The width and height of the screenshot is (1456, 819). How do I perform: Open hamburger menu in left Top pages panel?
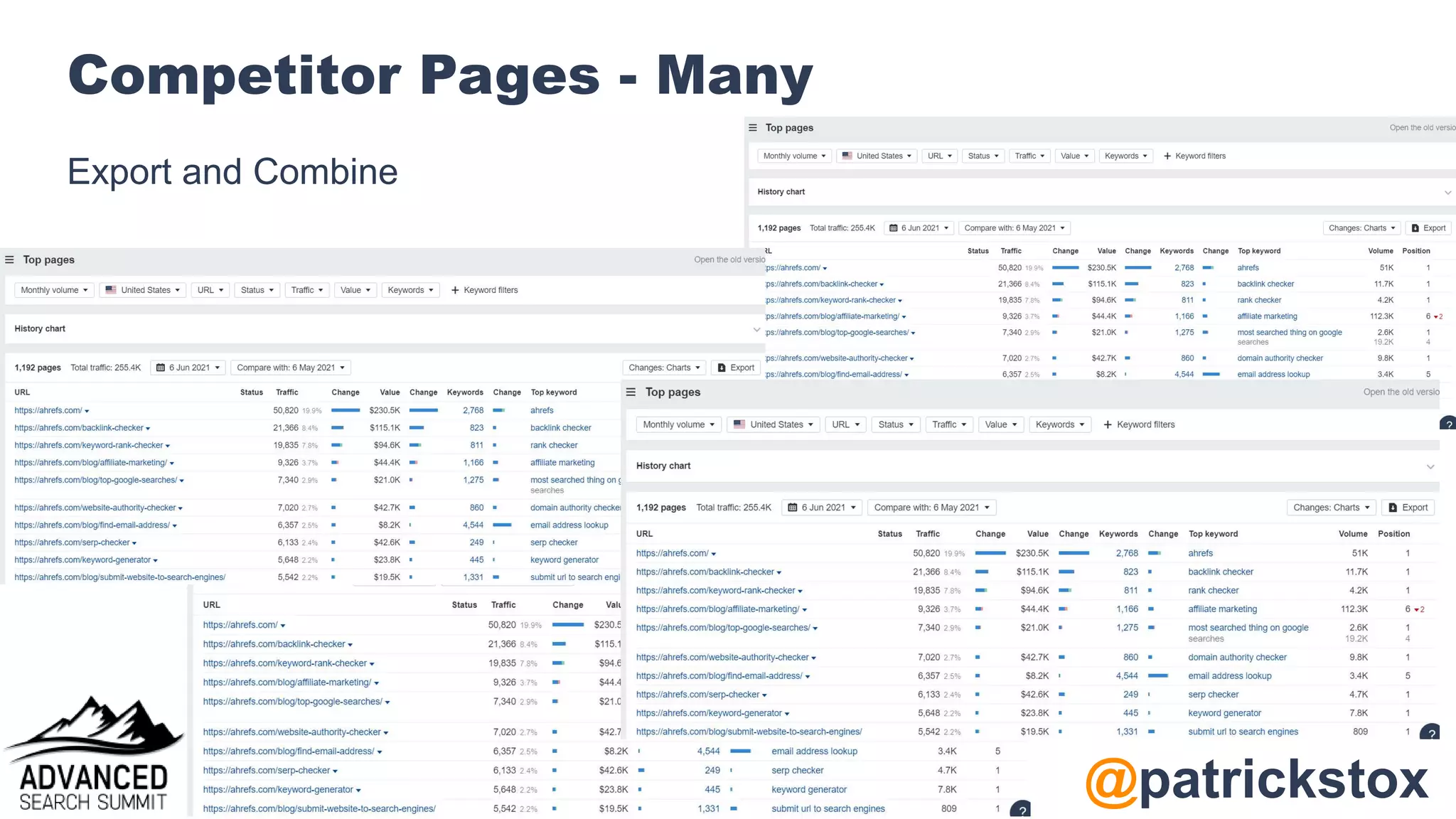coord(9,259)
